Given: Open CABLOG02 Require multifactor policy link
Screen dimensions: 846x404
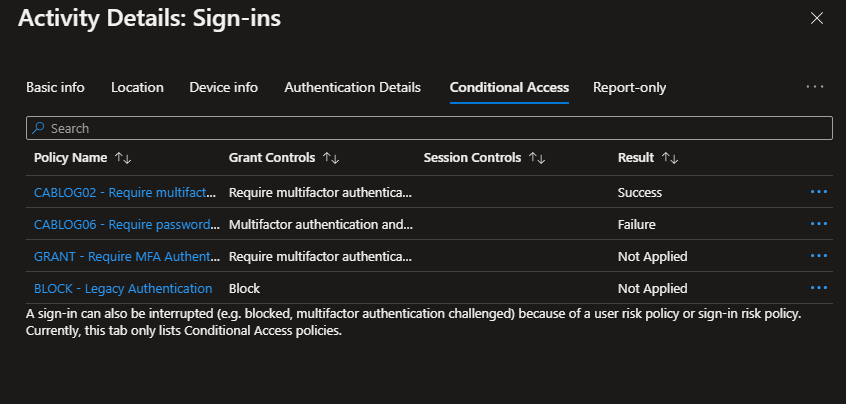Looking at the screenshot, I should click(x=126, y=192).
